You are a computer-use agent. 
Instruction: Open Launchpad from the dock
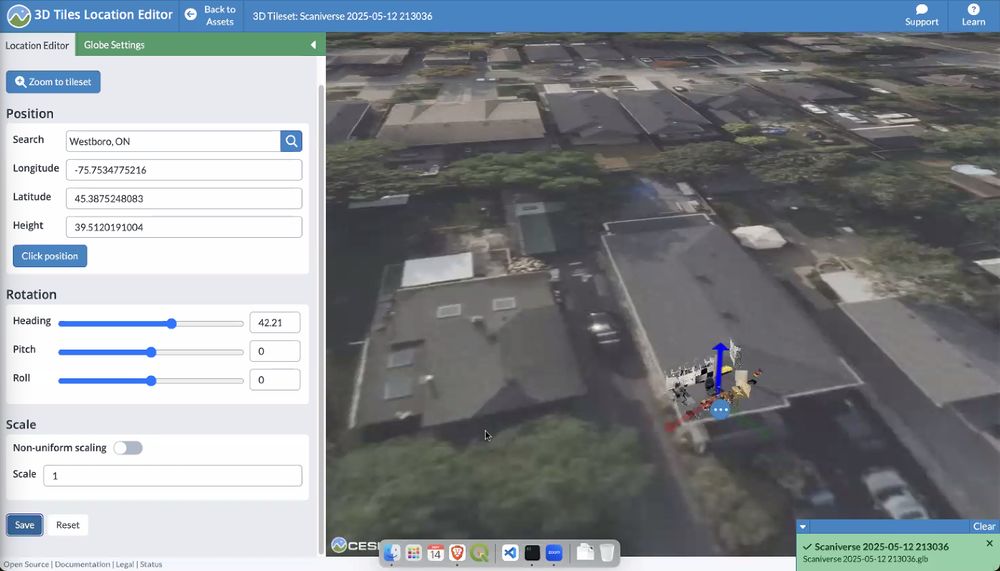pos(413,552)
